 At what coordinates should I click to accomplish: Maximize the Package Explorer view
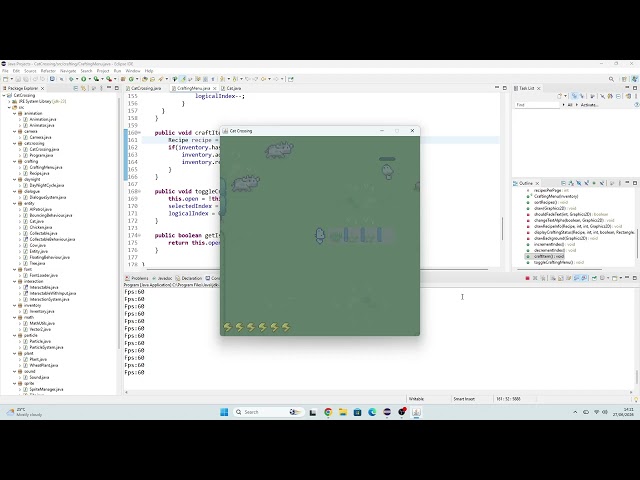click(x=117, y=88)
